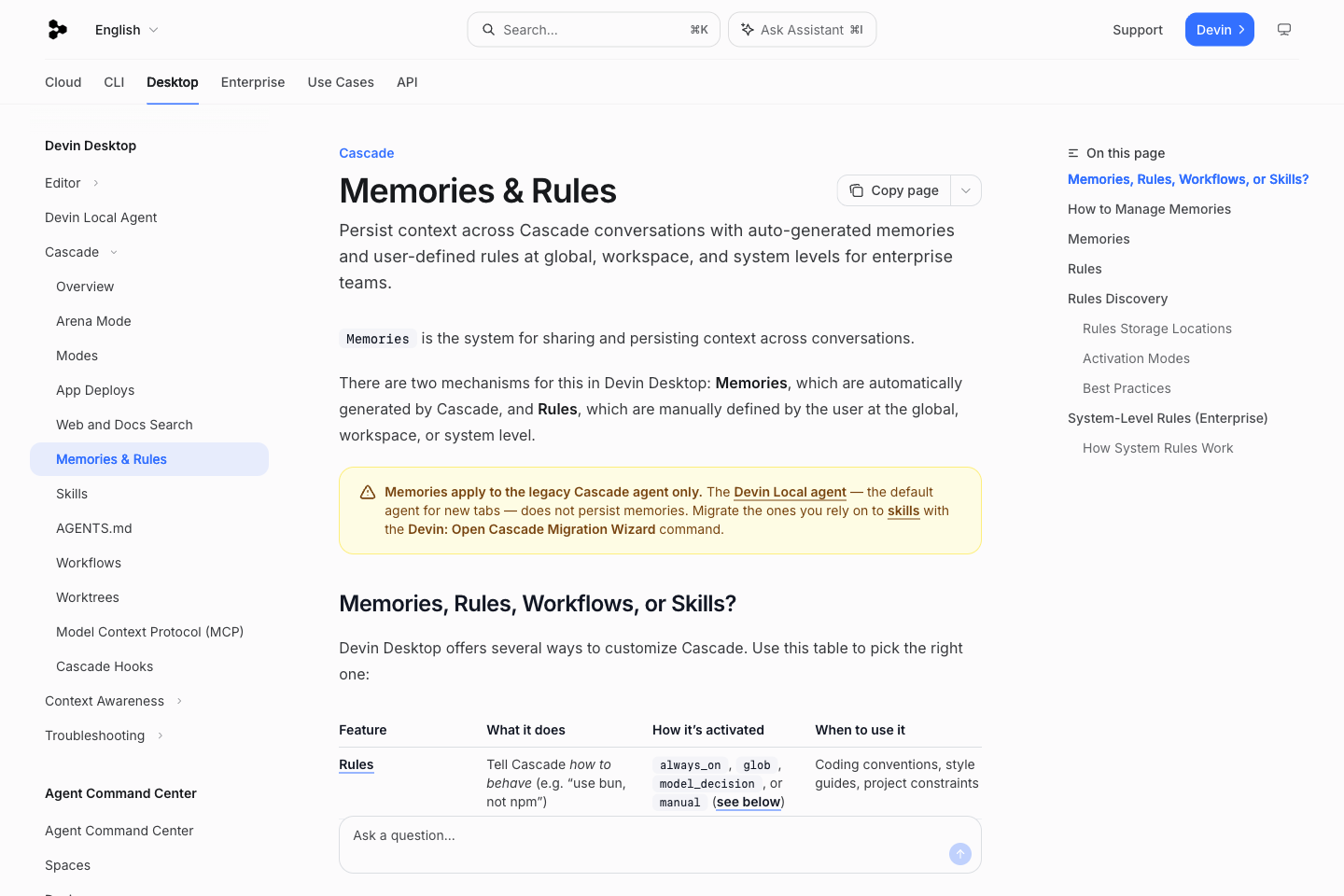
Task: Open the Overview sidebar page
Action: click(85, 287)
